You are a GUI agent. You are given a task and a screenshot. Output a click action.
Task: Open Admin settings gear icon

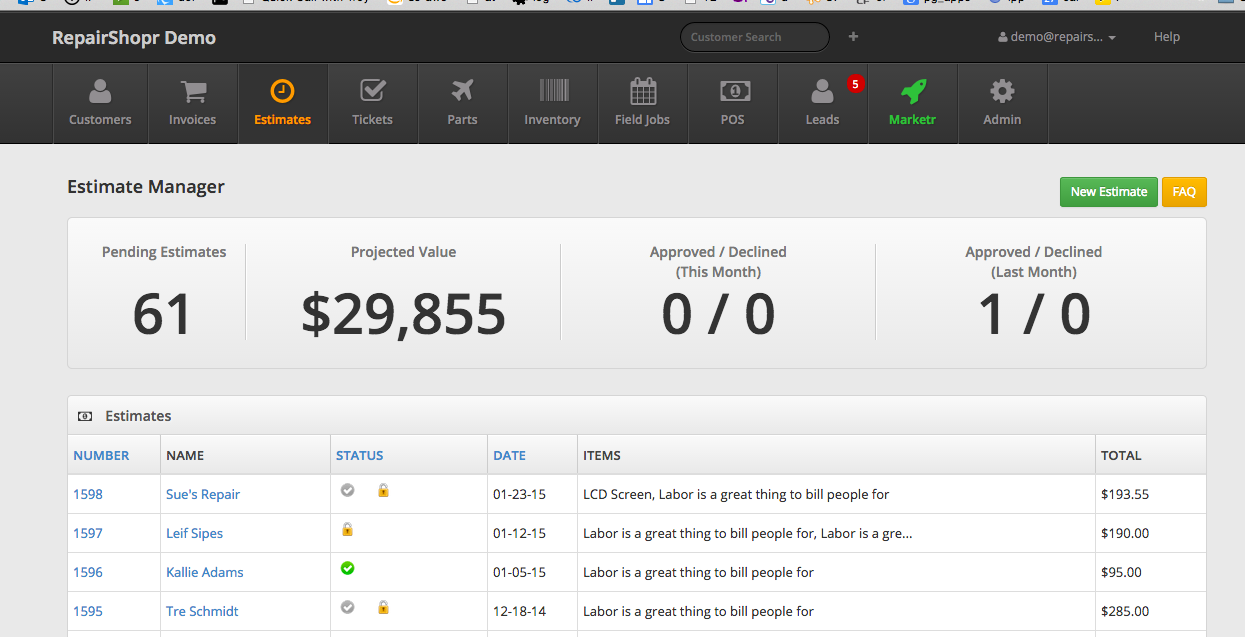click(1001, 92)
